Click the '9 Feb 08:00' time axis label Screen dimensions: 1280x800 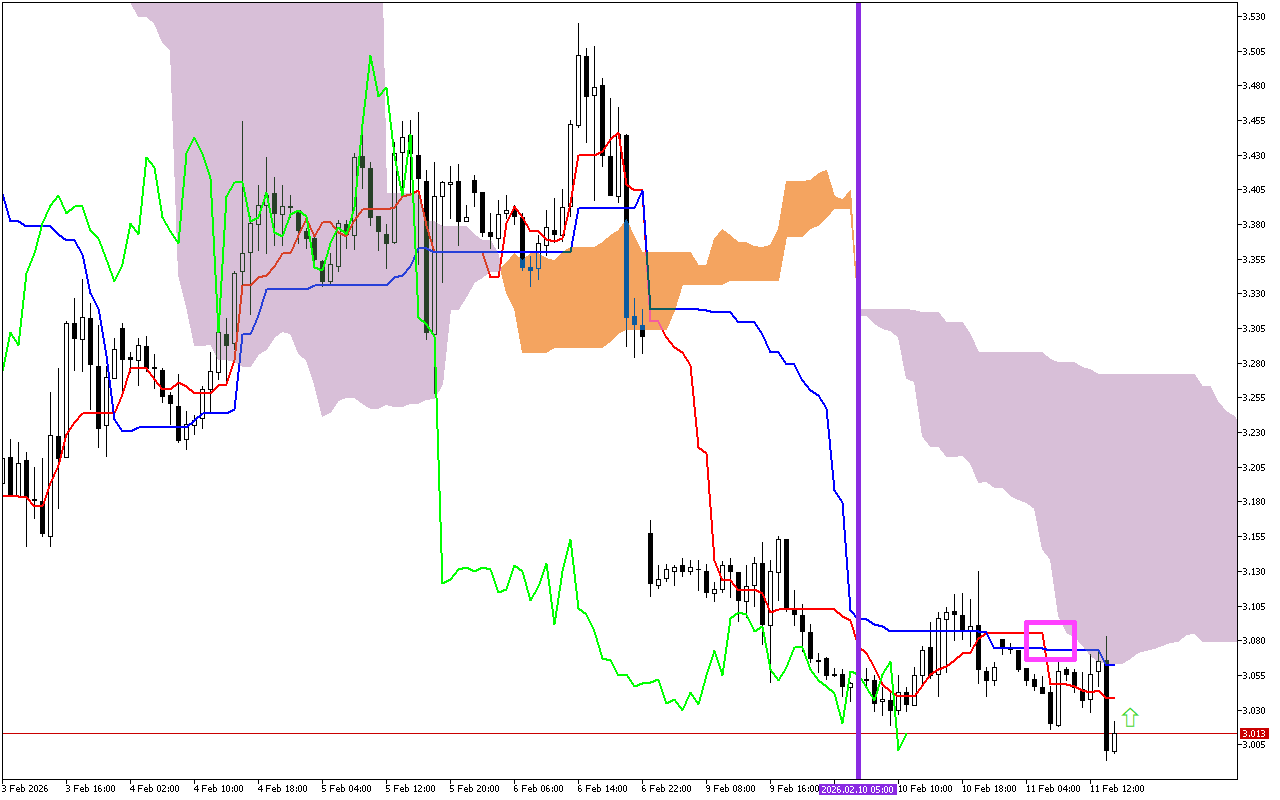coord(730,788)
